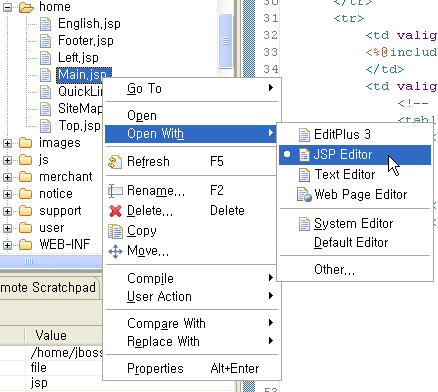438x392 pixels.
Task: Open the User Action submenu
Action: (x=191, y=296)
